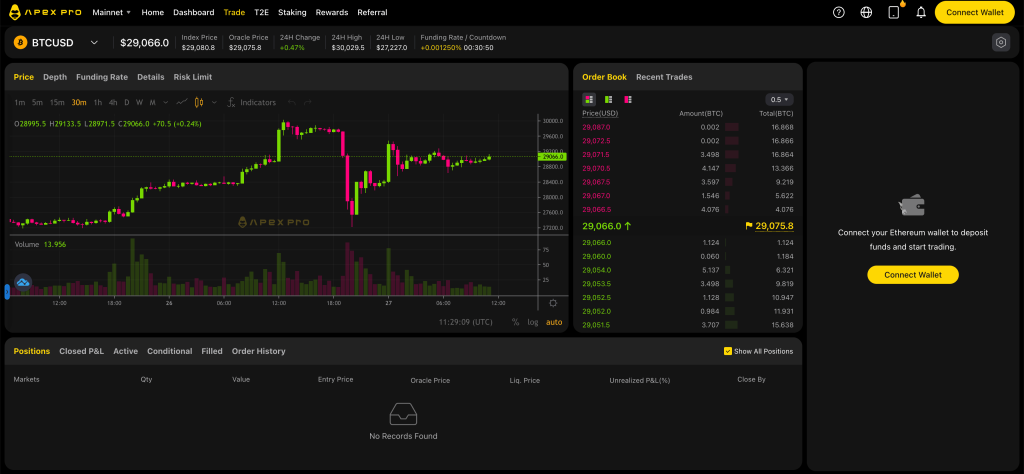Viewport: 1024px width, 474px height.
Task: Select the 5m timeframe
Action: click(37, 103)
